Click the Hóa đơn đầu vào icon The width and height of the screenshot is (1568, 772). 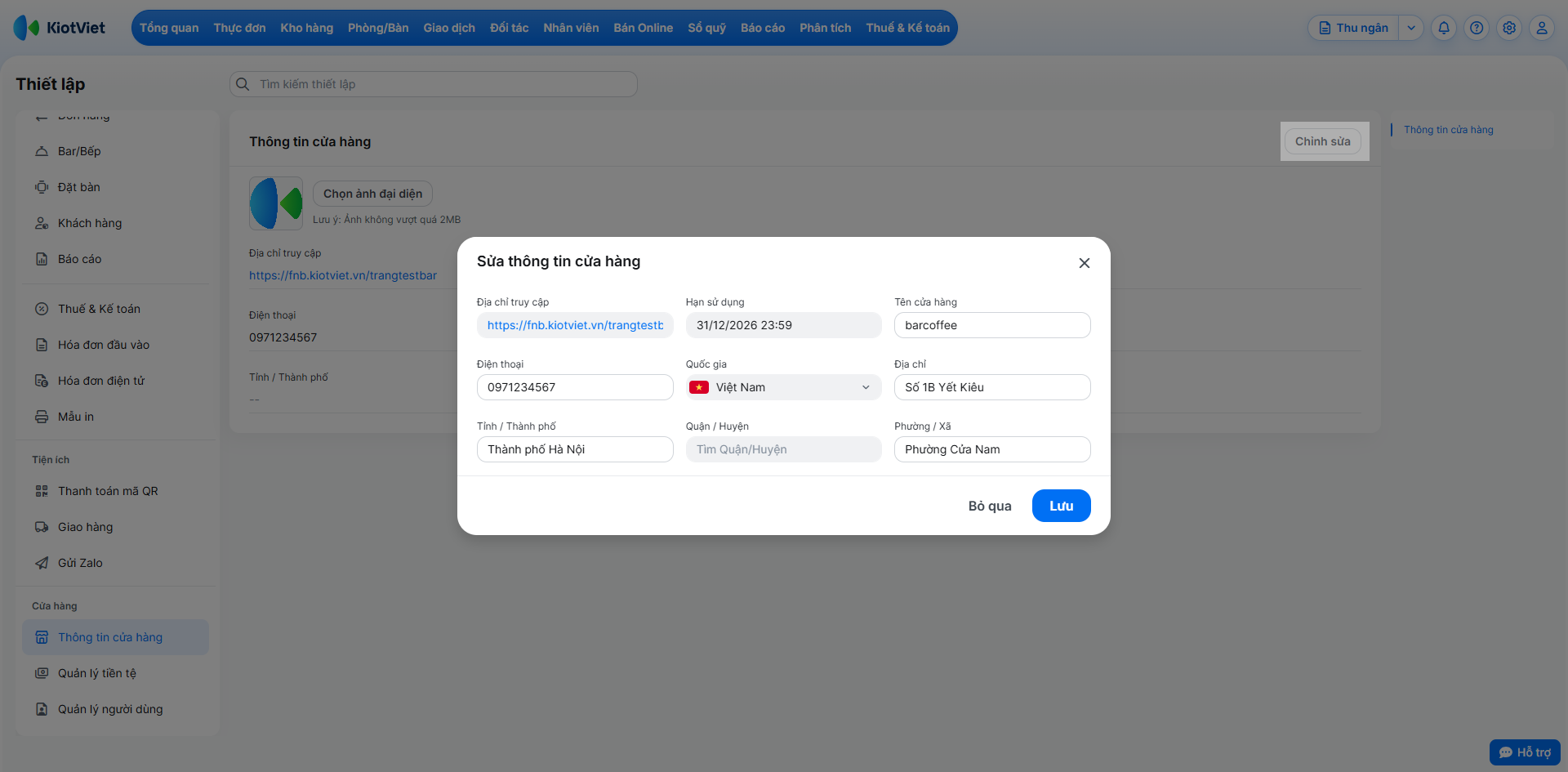pos(42,345)
